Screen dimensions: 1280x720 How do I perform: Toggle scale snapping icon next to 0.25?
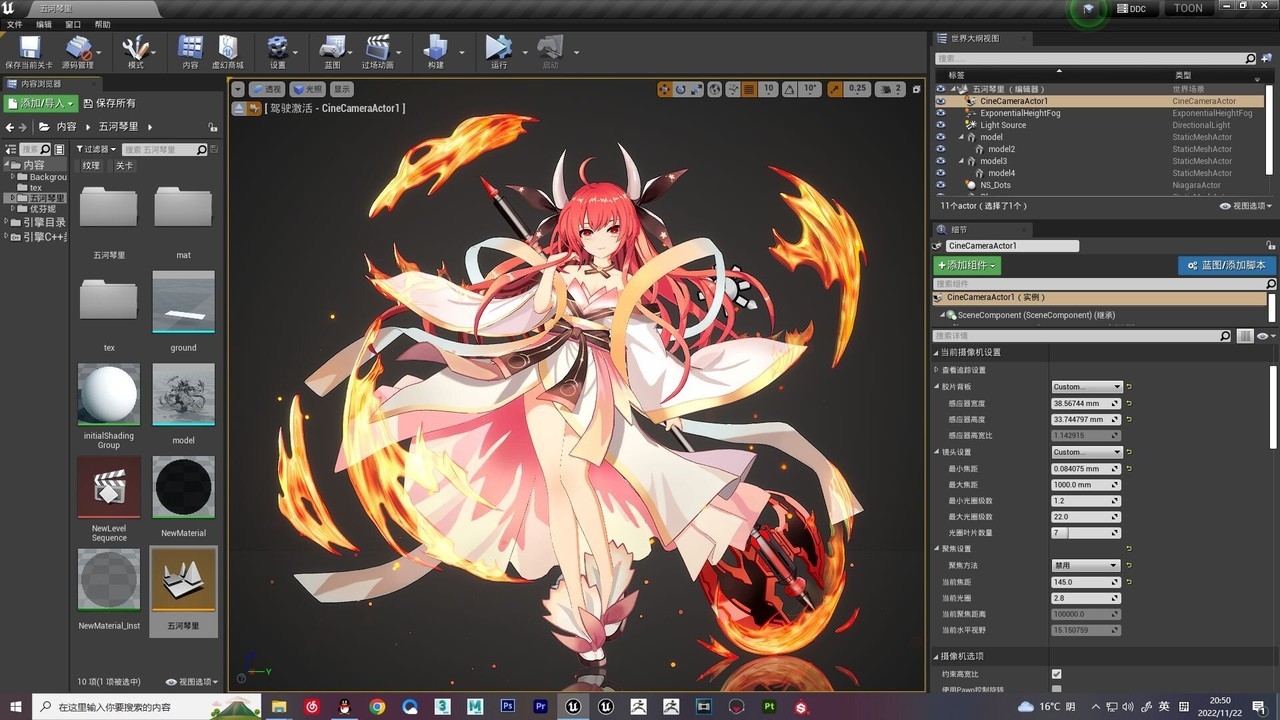(x=834, y=89)
